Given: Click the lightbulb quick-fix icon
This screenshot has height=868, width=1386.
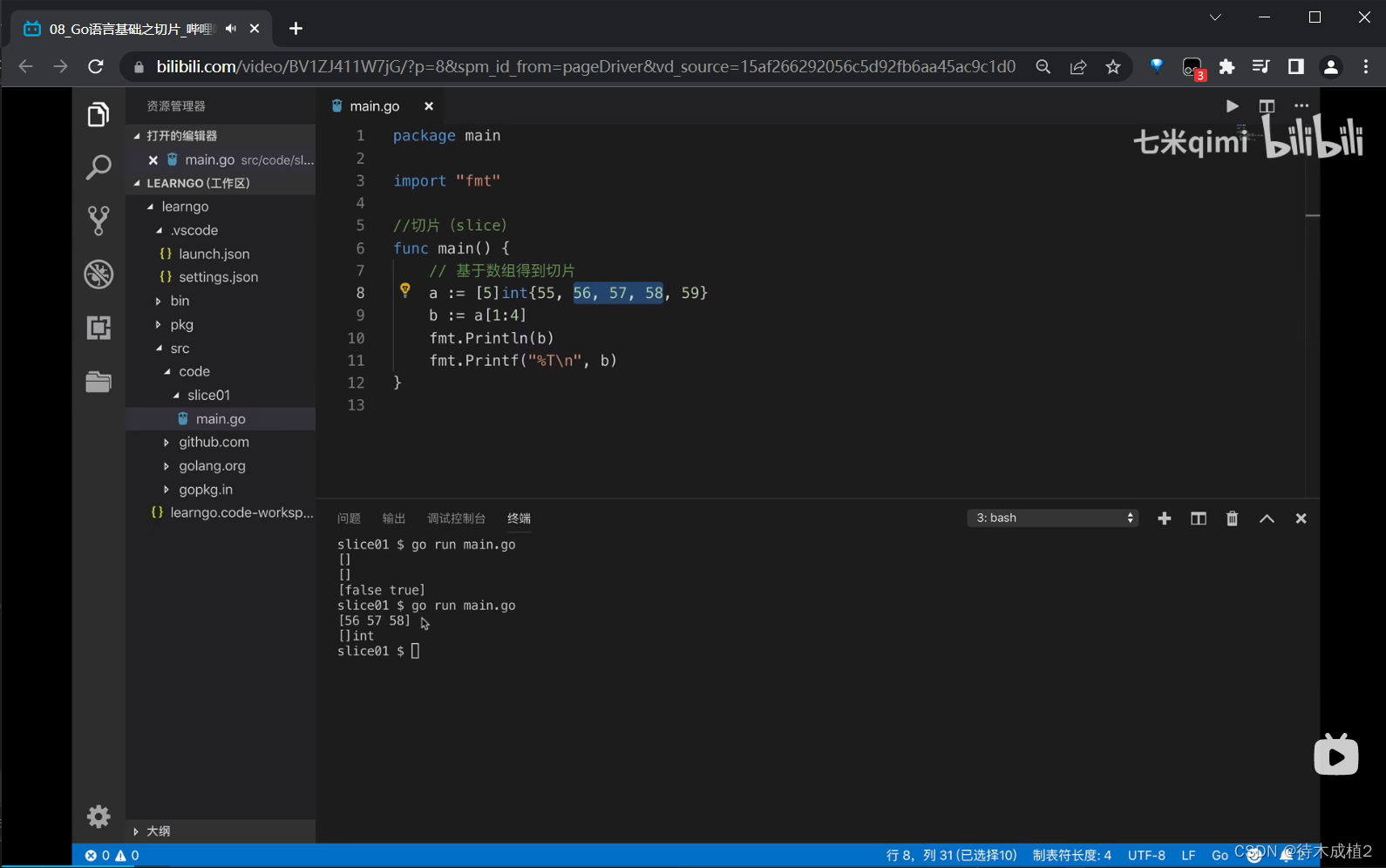Looking at the screenshot, I should click(404, 290).
